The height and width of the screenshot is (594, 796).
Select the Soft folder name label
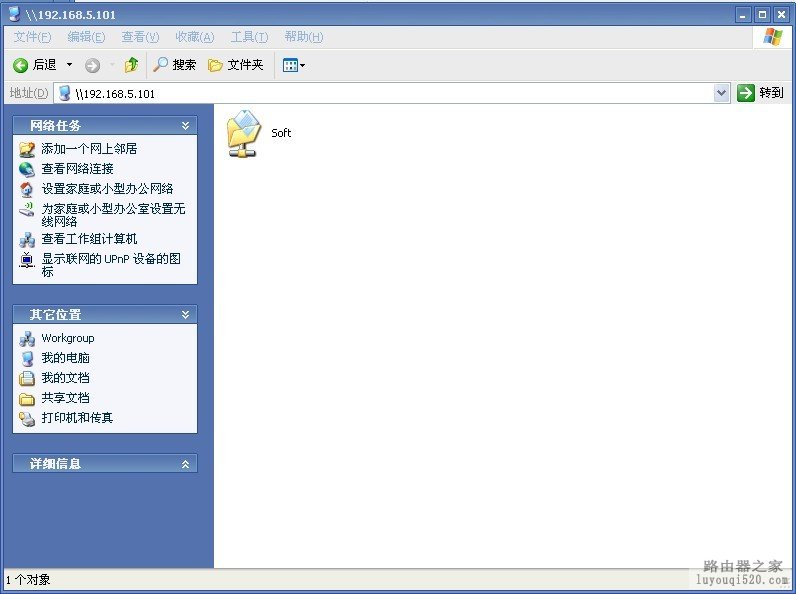281,133
